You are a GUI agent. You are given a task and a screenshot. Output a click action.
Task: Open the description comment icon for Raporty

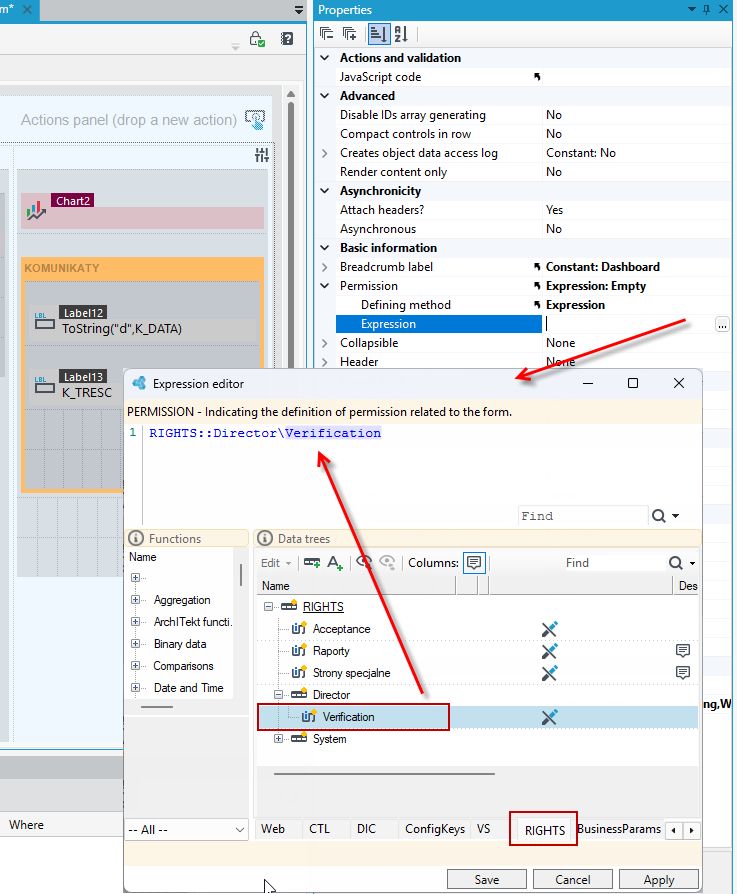click(x=682, y=651)
